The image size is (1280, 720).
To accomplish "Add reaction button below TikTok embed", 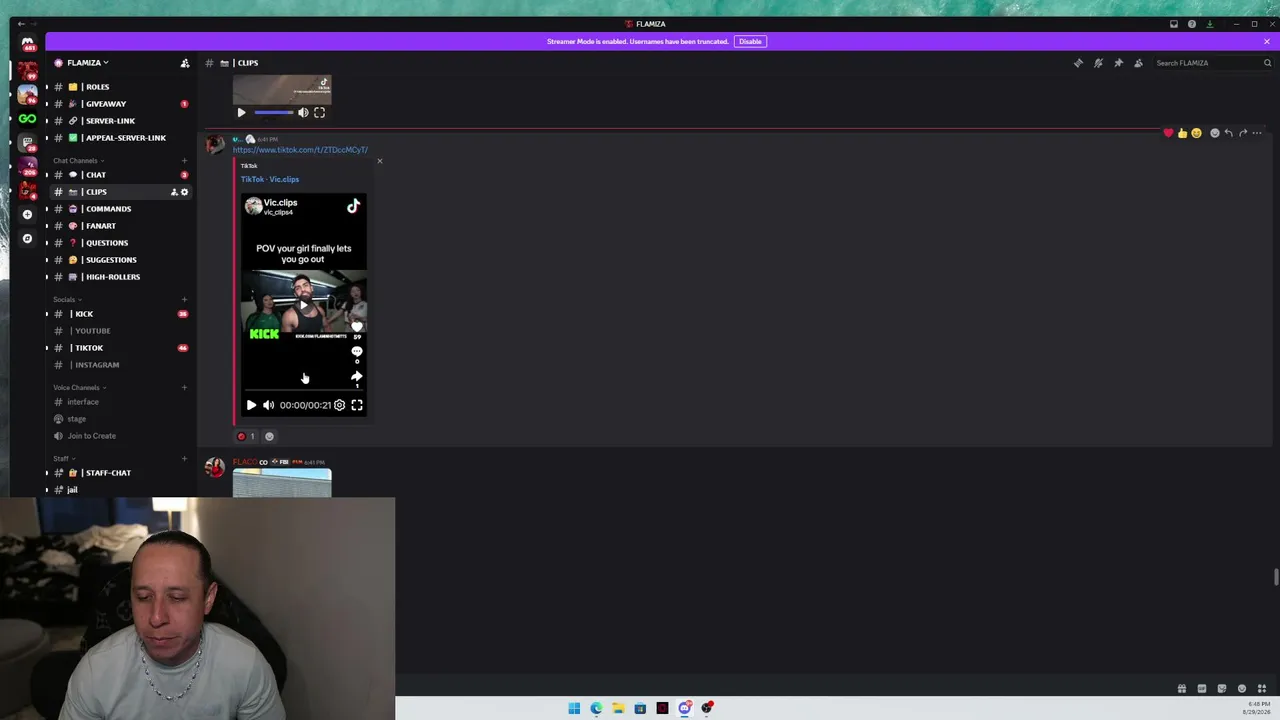I will coord(269,436).
